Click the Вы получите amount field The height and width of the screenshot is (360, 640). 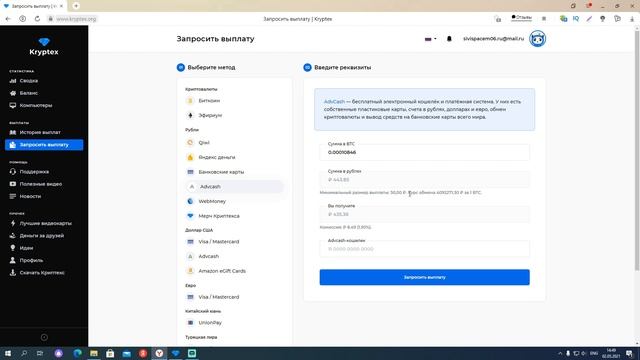(424, 214)
